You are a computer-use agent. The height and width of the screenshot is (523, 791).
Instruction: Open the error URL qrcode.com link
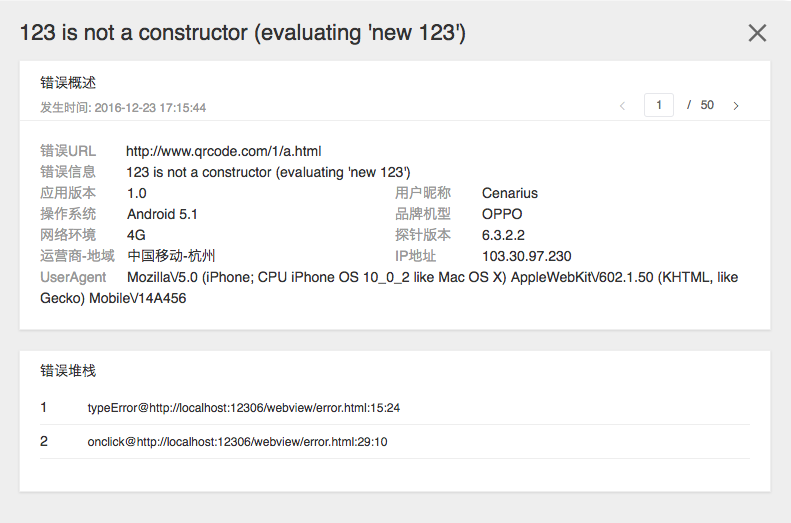pyautogui.click(x=223, y=151)
